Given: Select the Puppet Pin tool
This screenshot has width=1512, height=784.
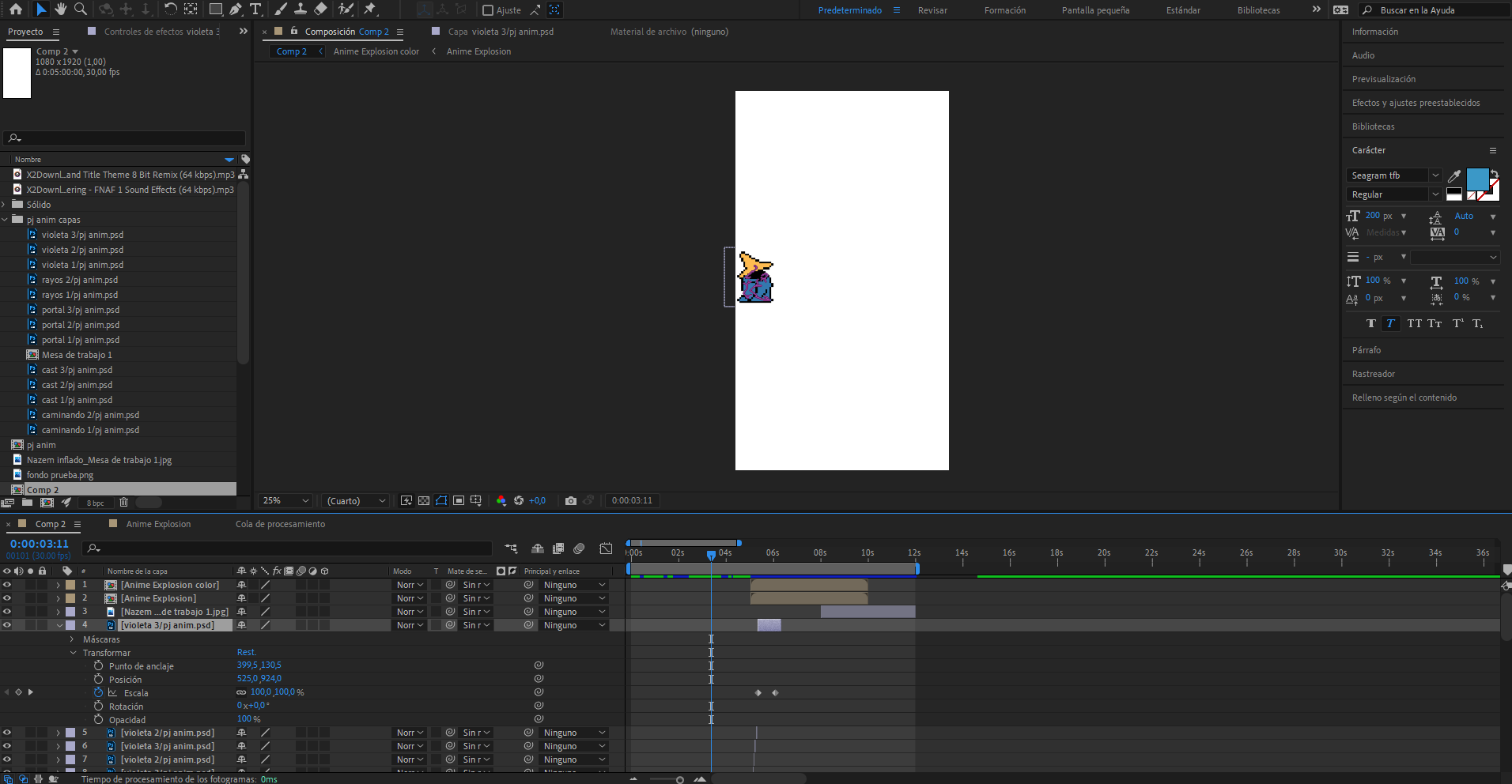Looking at the screenshot, I should click(x=370, y=9).
